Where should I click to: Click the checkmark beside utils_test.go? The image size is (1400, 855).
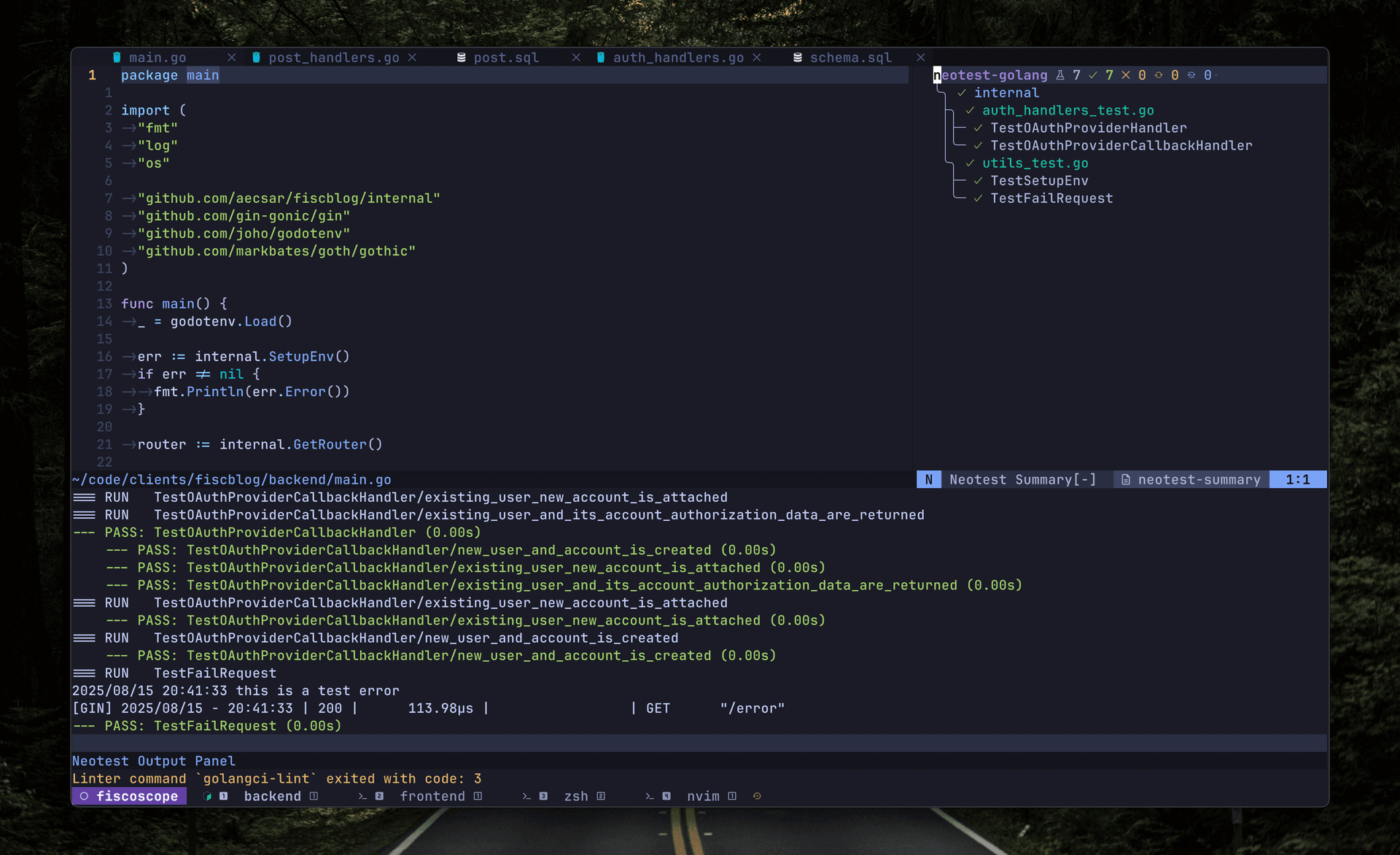tap(970, 163)
